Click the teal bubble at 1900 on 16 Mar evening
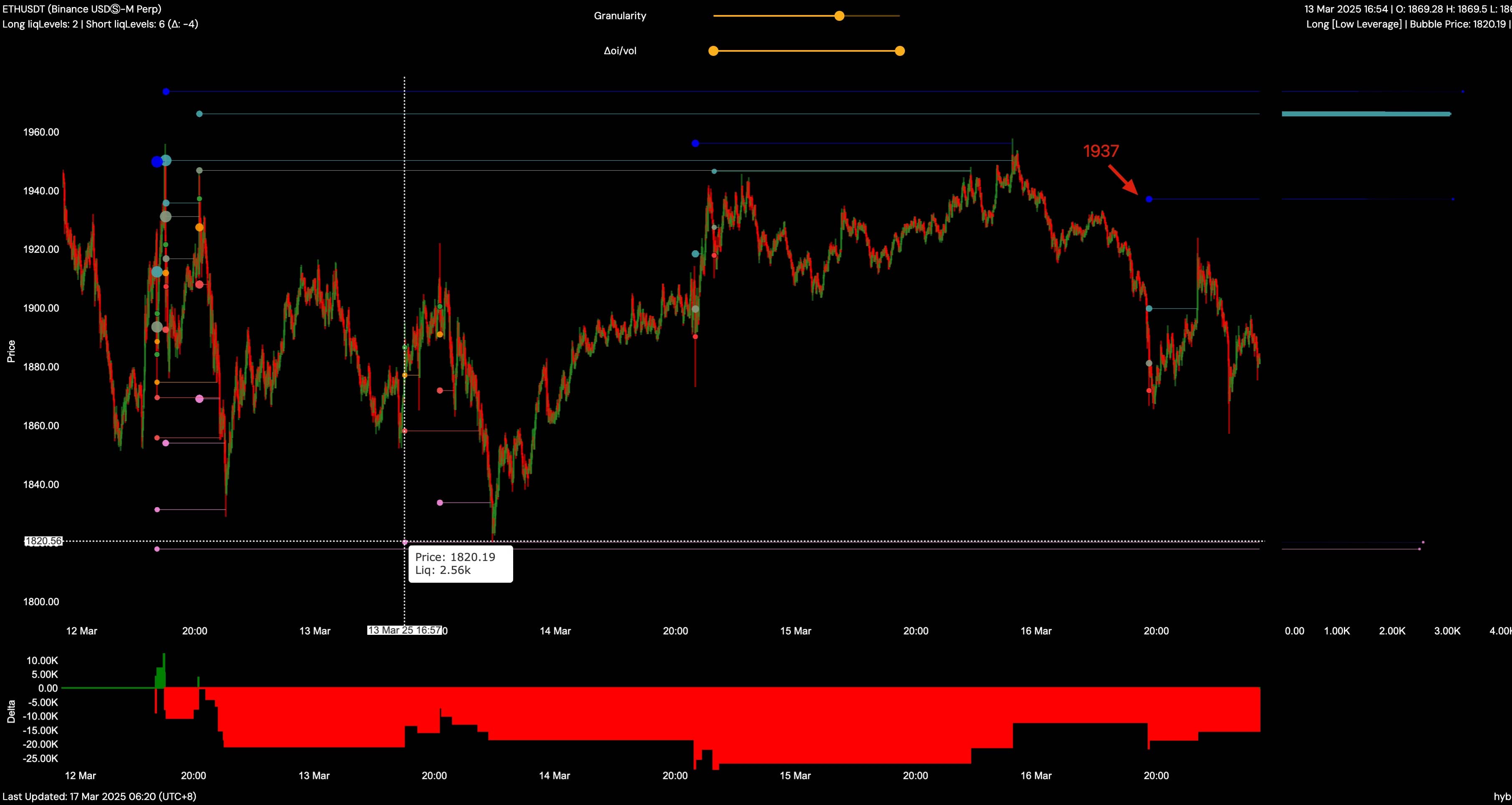1512x805 pixels. (x=1149, y=309)
